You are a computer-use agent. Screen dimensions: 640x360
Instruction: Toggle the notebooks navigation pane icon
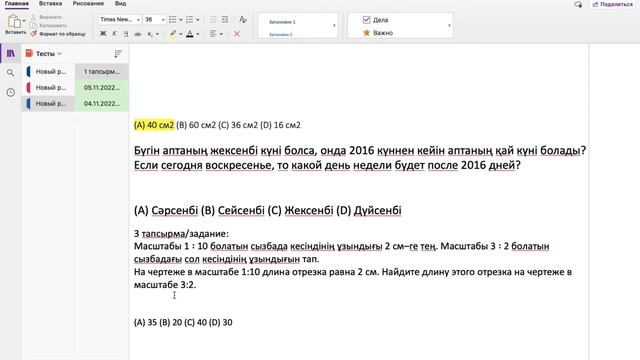[x=11, y=53]
